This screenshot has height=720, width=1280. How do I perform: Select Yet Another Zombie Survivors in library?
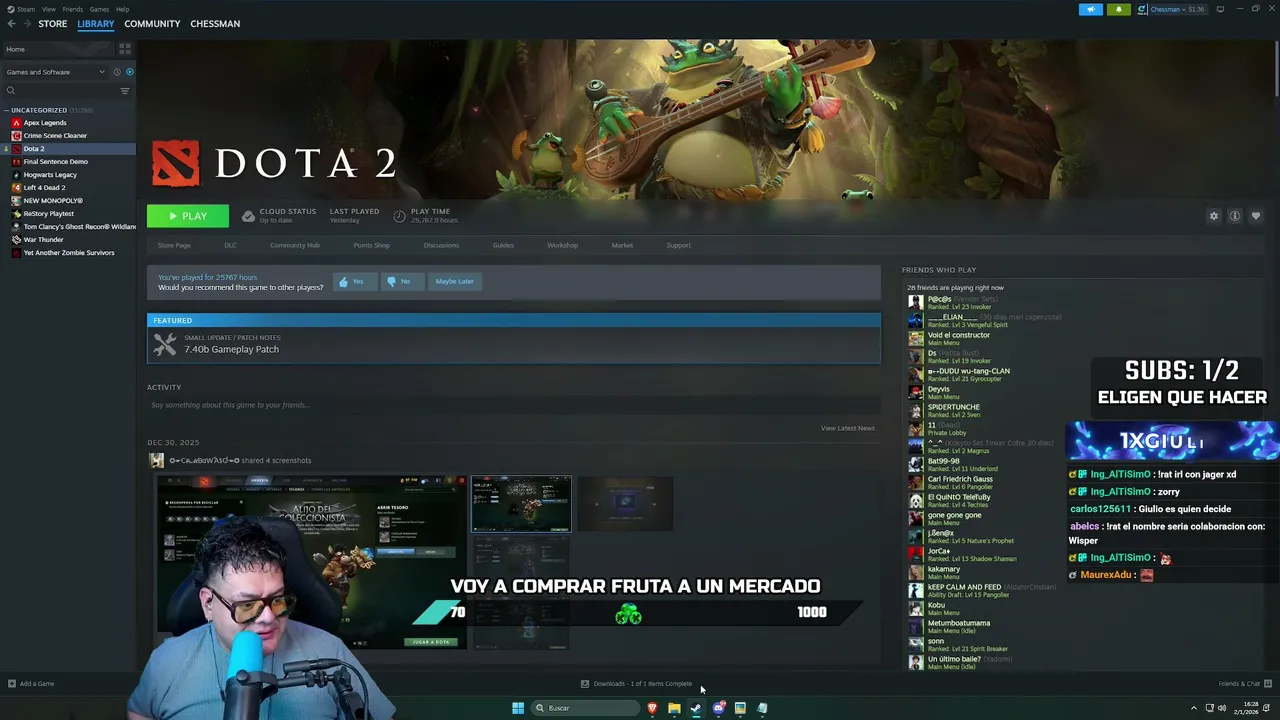(69, 253)
